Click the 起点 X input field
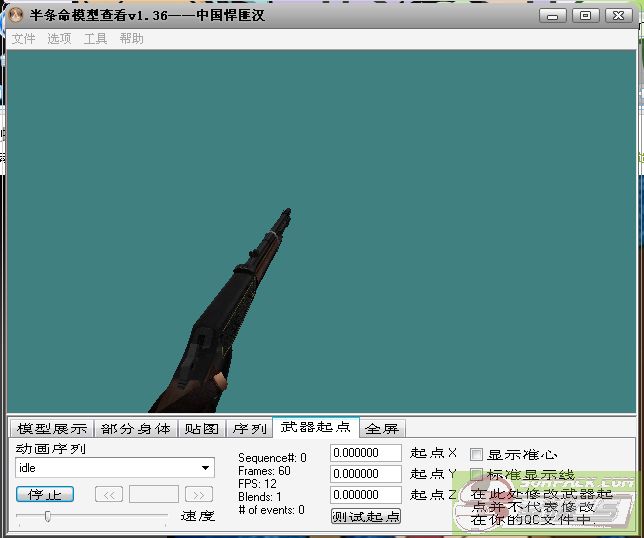The height and width of the screenshot is (538, 644). [365, 453]
